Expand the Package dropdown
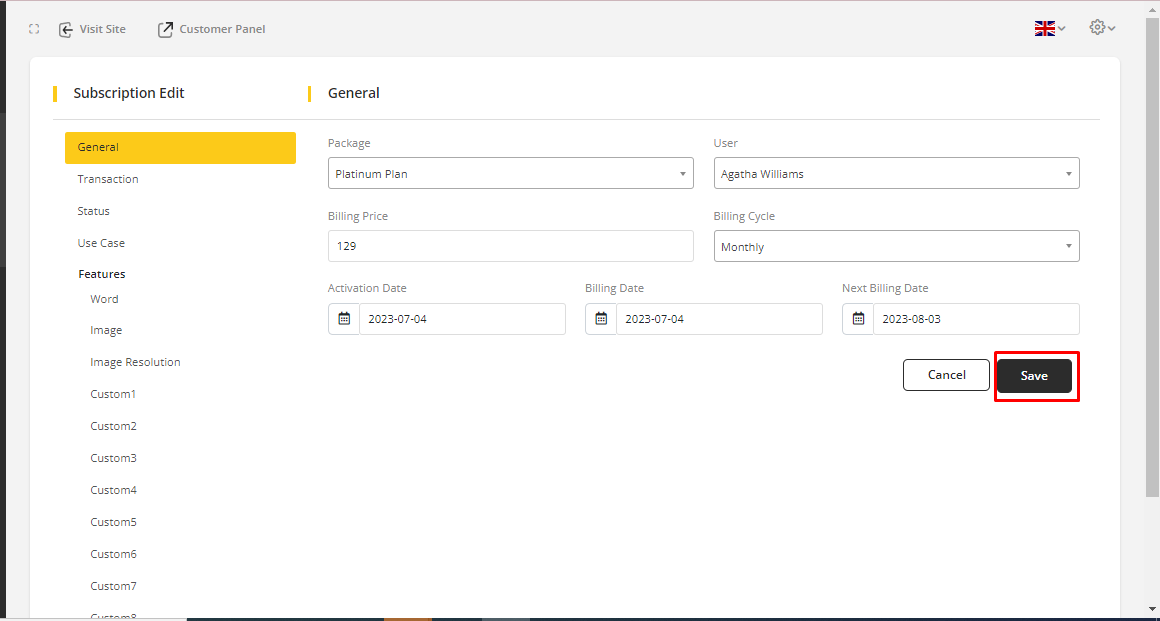This screenshot has height=621, width=1160. click(510, 174)
